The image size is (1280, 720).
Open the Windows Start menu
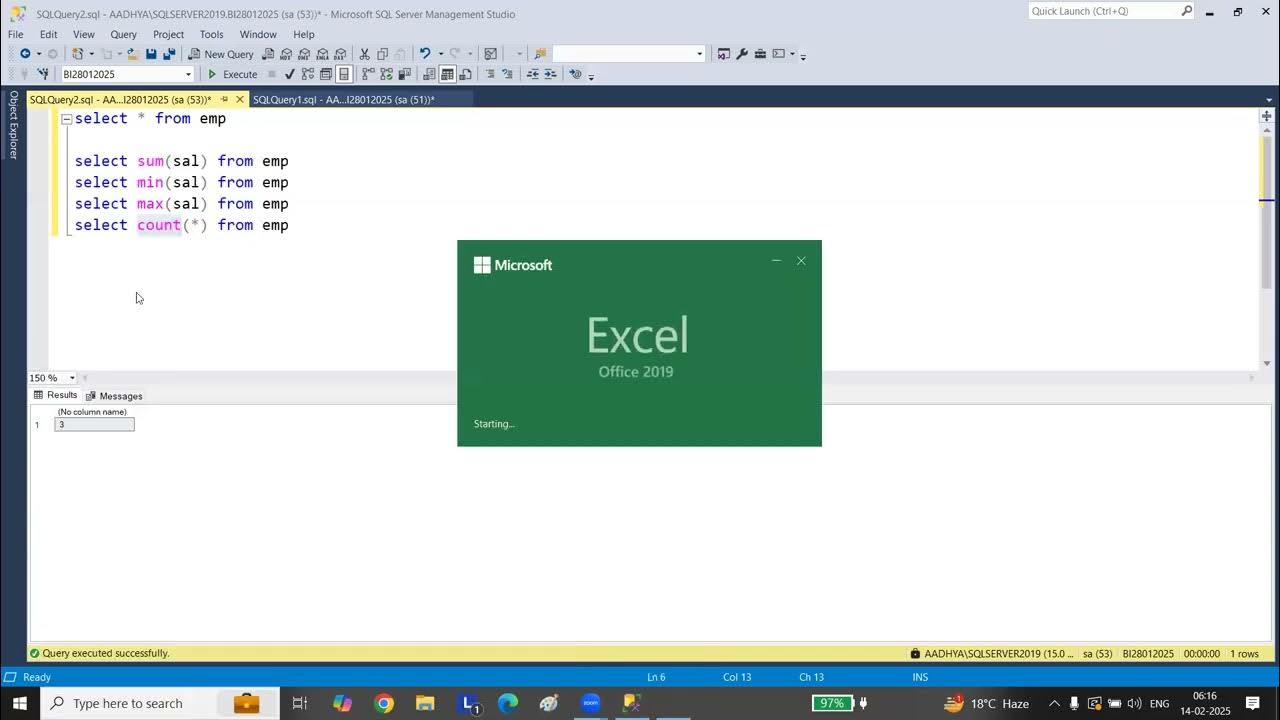[20, 703]
